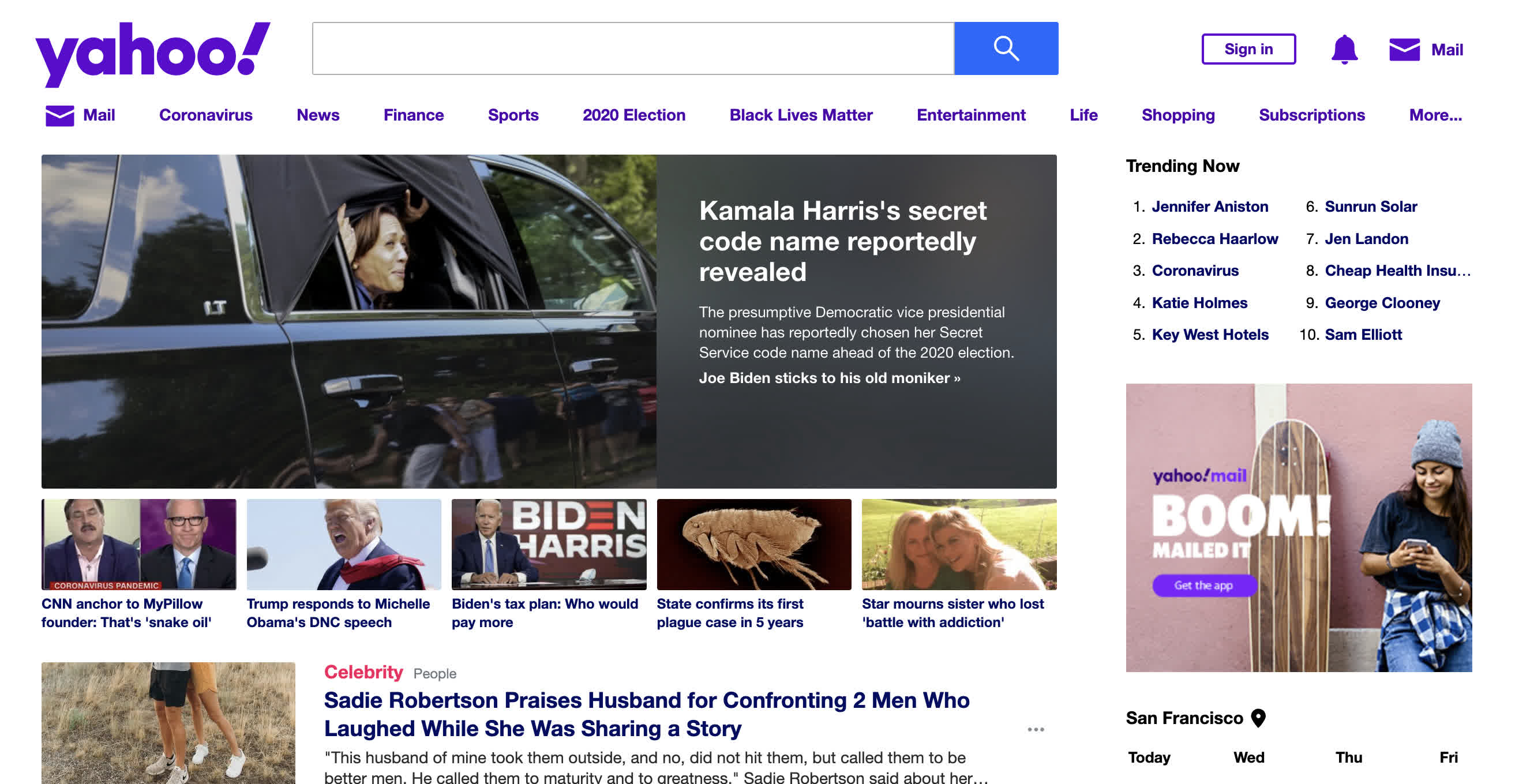Screen dimensions: 1515x784
Task: Open the Sports section
Action: tap(513, 115)
